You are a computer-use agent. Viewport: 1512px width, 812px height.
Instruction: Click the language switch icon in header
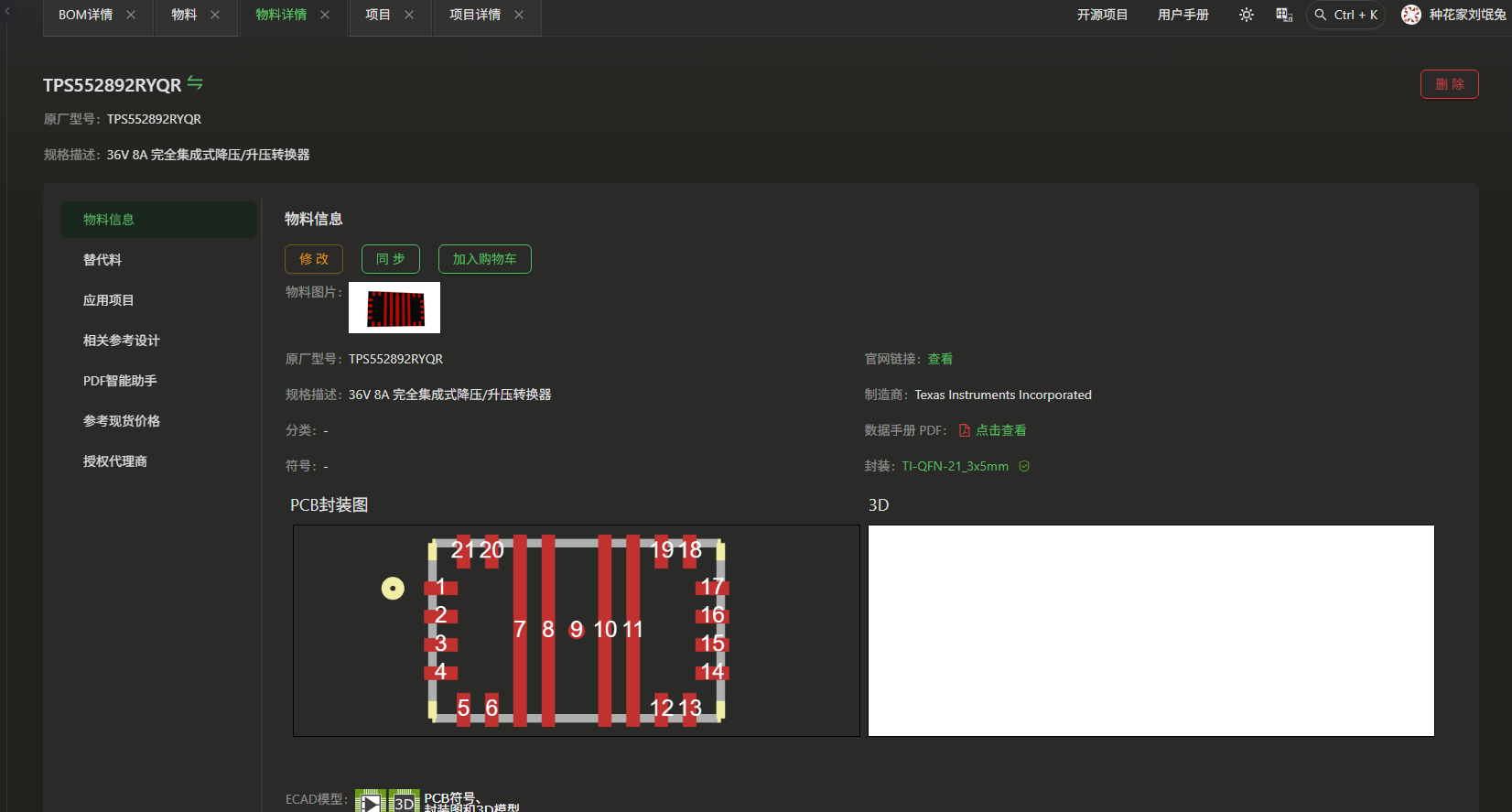pos(1283,15)
